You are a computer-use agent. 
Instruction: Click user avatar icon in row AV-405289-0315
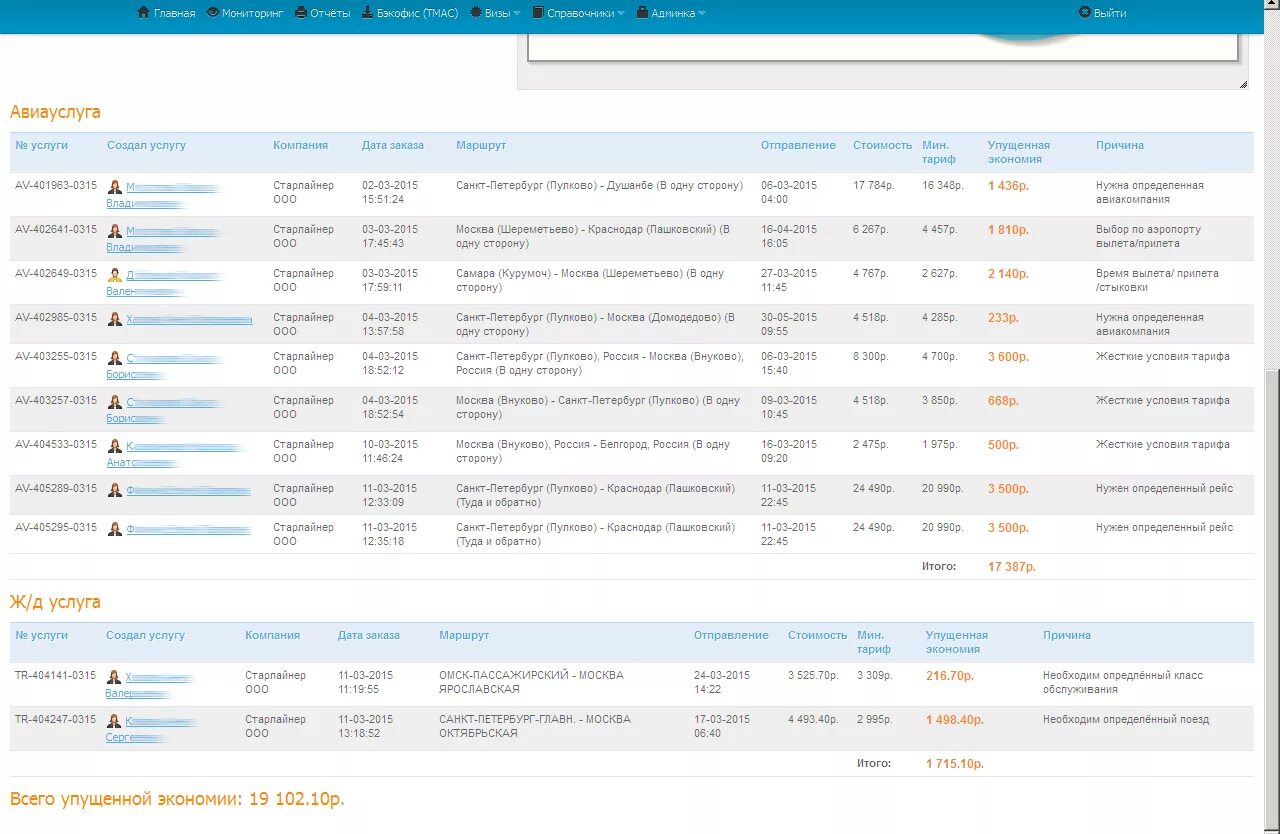(x=115, y=490)
